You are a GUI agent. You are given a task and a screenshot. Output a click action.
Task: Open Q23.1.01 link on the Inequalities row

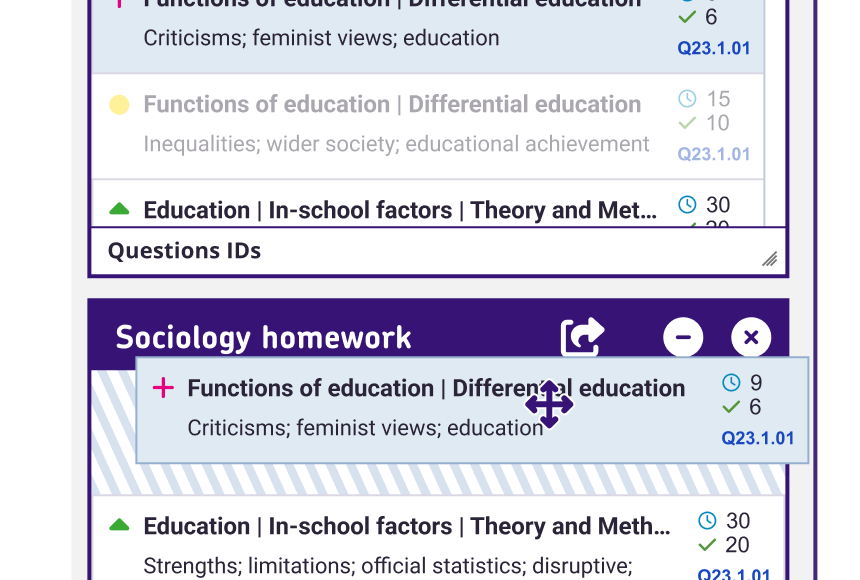click(x=713, y=154)
